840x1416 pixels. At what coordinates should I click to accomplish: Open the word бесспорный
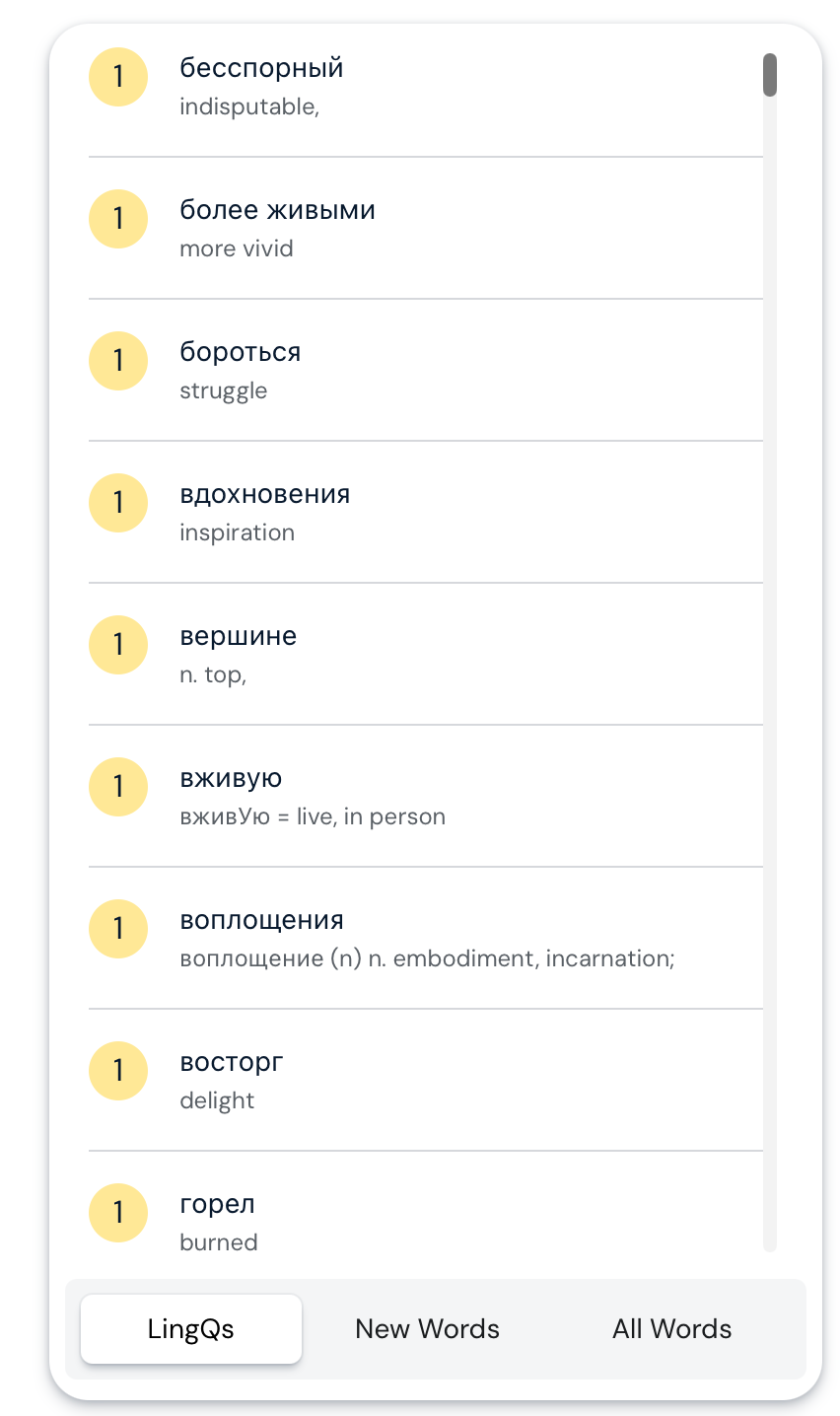[x=261, y=68]
